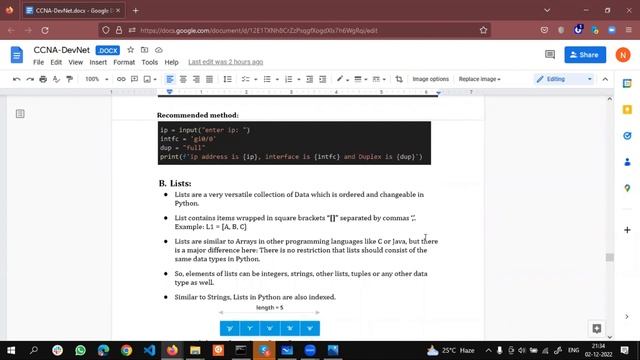The height and width of the screenshot is (360, 640).
Task: Open Image options panel
Action: (x=430, y=79)
